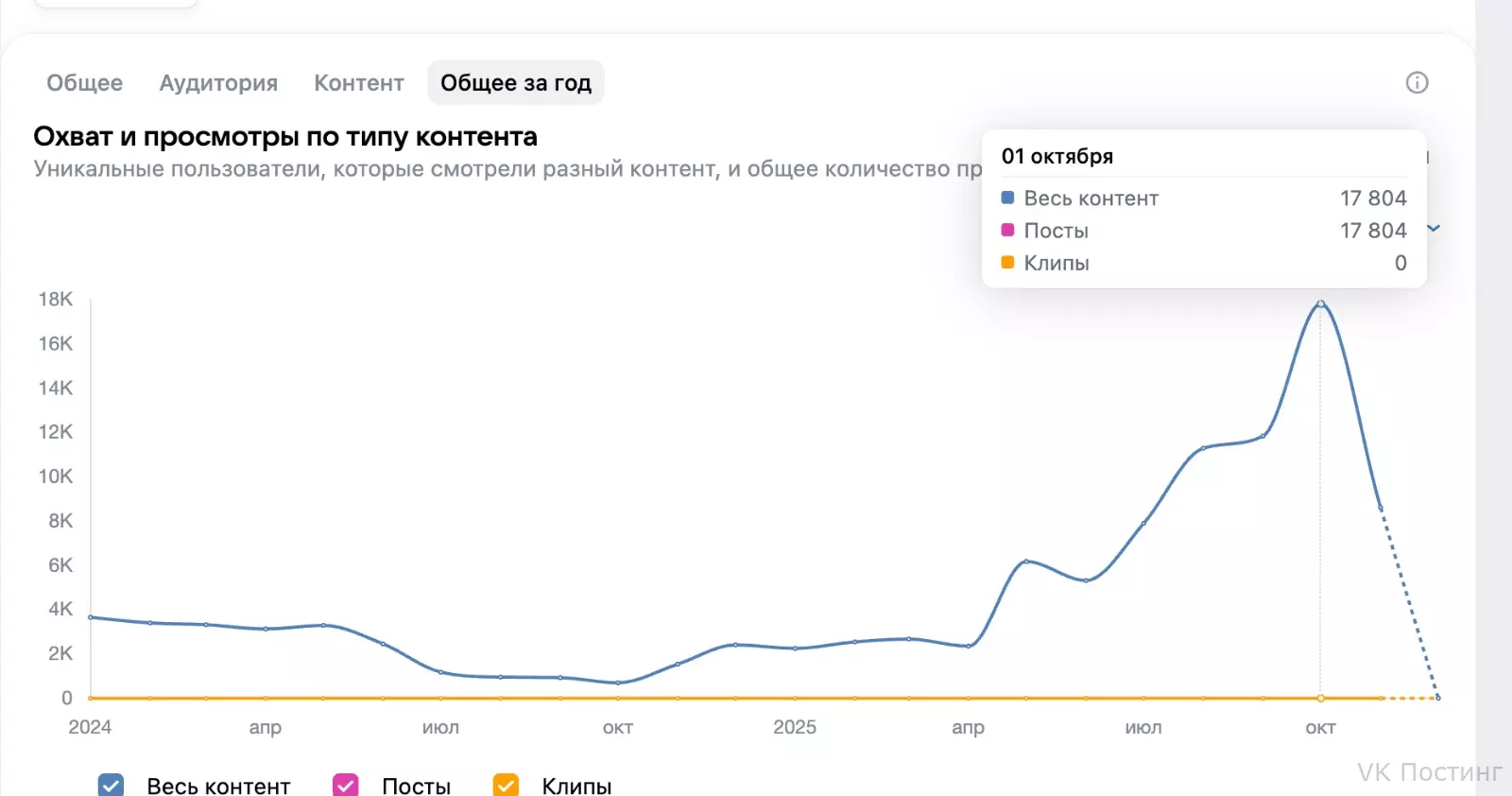Viewport: 1512px width, 796px height.
Task: Open the Аудитория tab
Action: (x=218, y=83)
